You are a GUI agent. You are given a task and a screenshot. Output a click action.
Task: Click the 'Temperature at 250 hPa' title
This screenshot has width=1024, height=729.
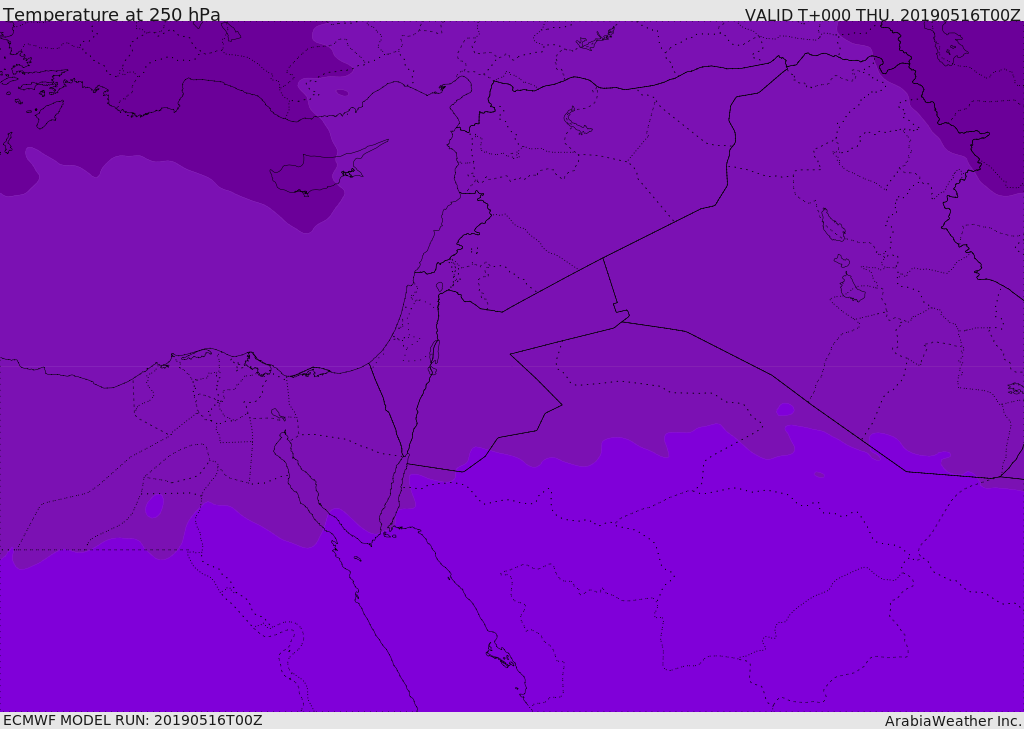tap(112, 14)
